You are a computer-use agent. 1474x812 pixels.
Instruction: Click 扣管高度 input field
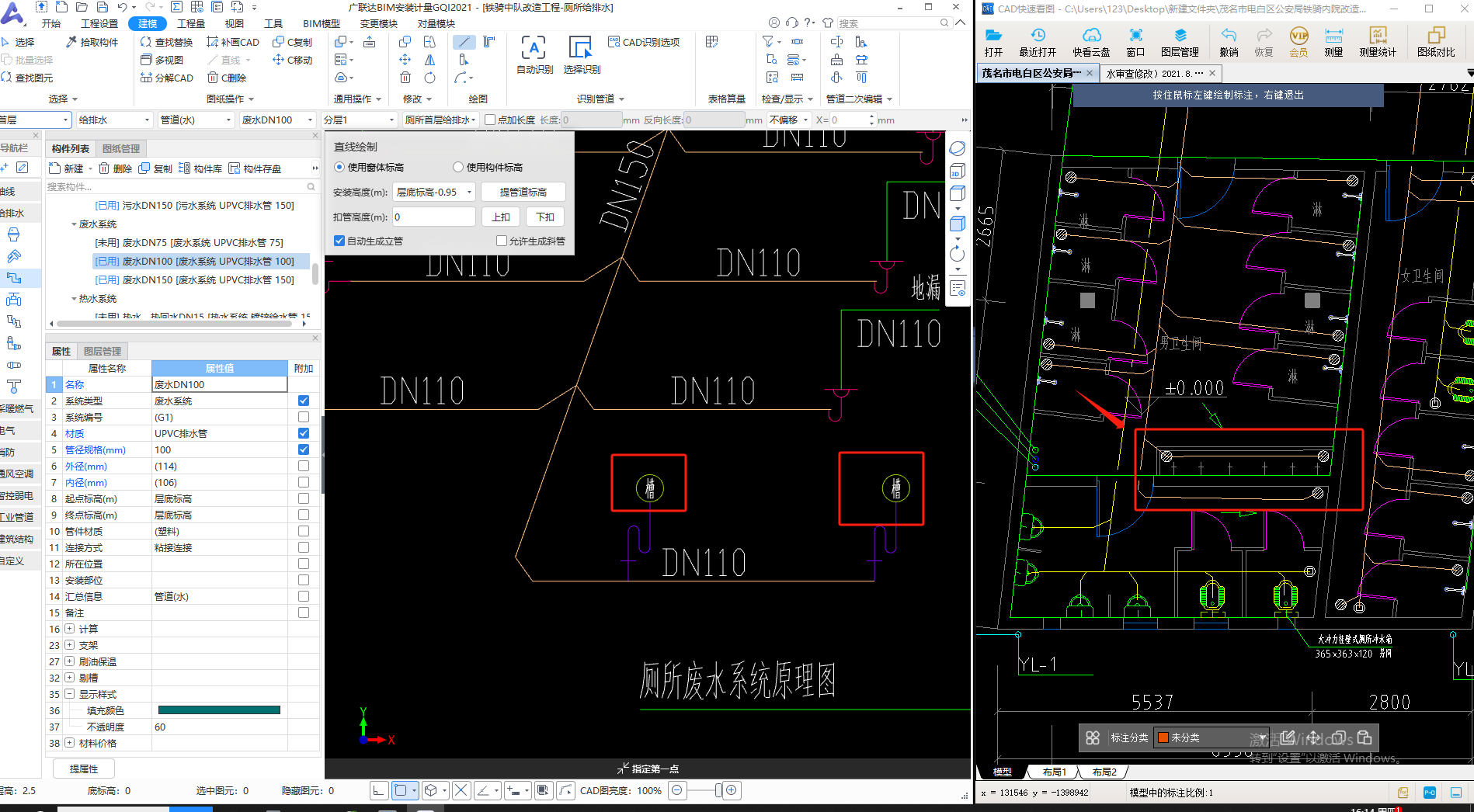[433, 217]
